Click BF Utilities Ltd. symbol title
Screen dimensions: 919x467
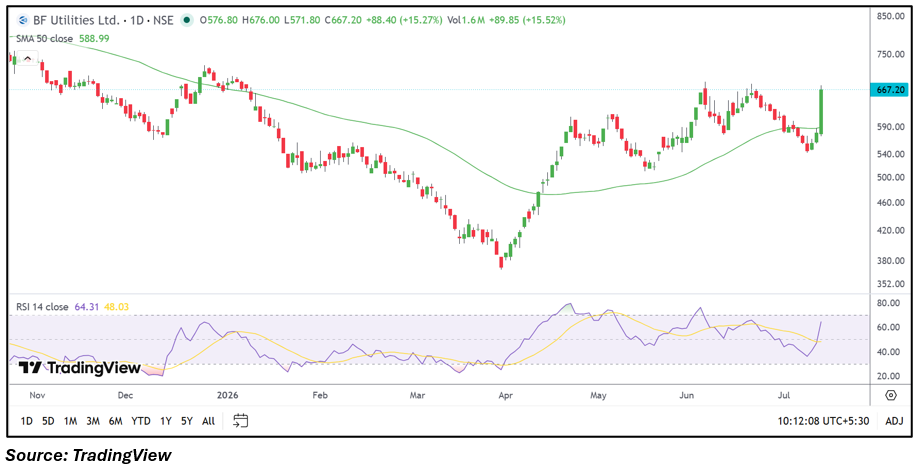[x=76, y=21]
